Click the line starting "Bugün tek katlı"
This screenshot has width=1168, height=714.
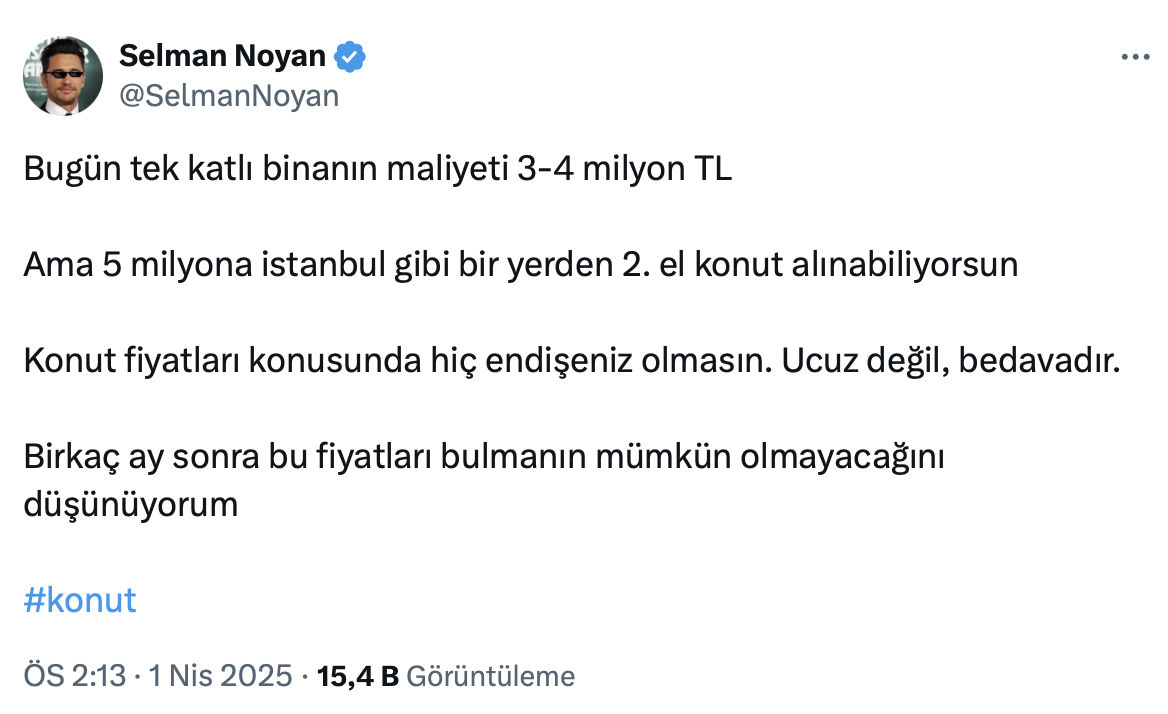tap(377, 170)
